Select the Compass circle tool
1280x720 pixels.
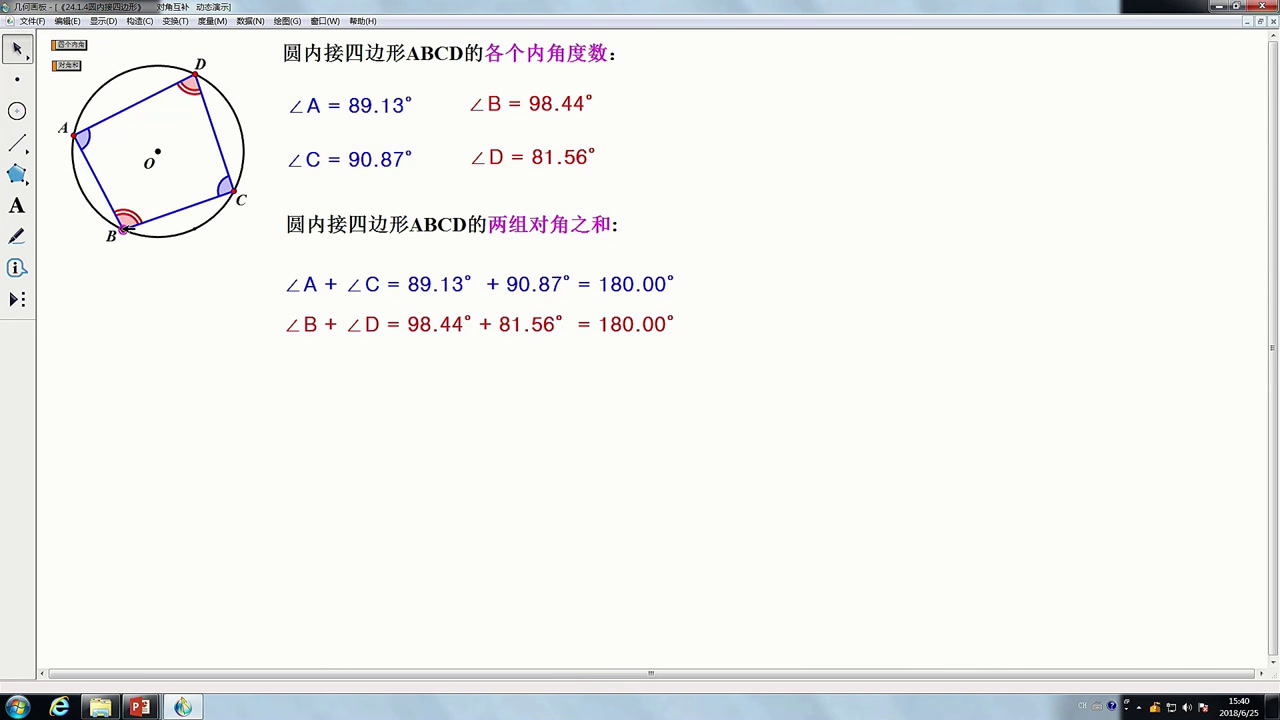pyautogui.click(x=17, y=111)
